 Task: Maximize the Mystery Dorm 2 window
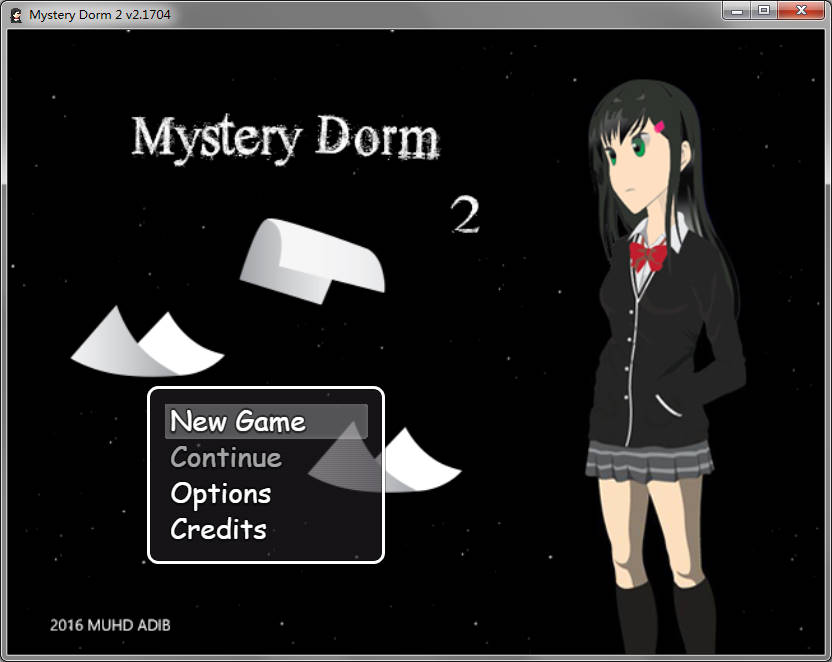coord(764,11)
